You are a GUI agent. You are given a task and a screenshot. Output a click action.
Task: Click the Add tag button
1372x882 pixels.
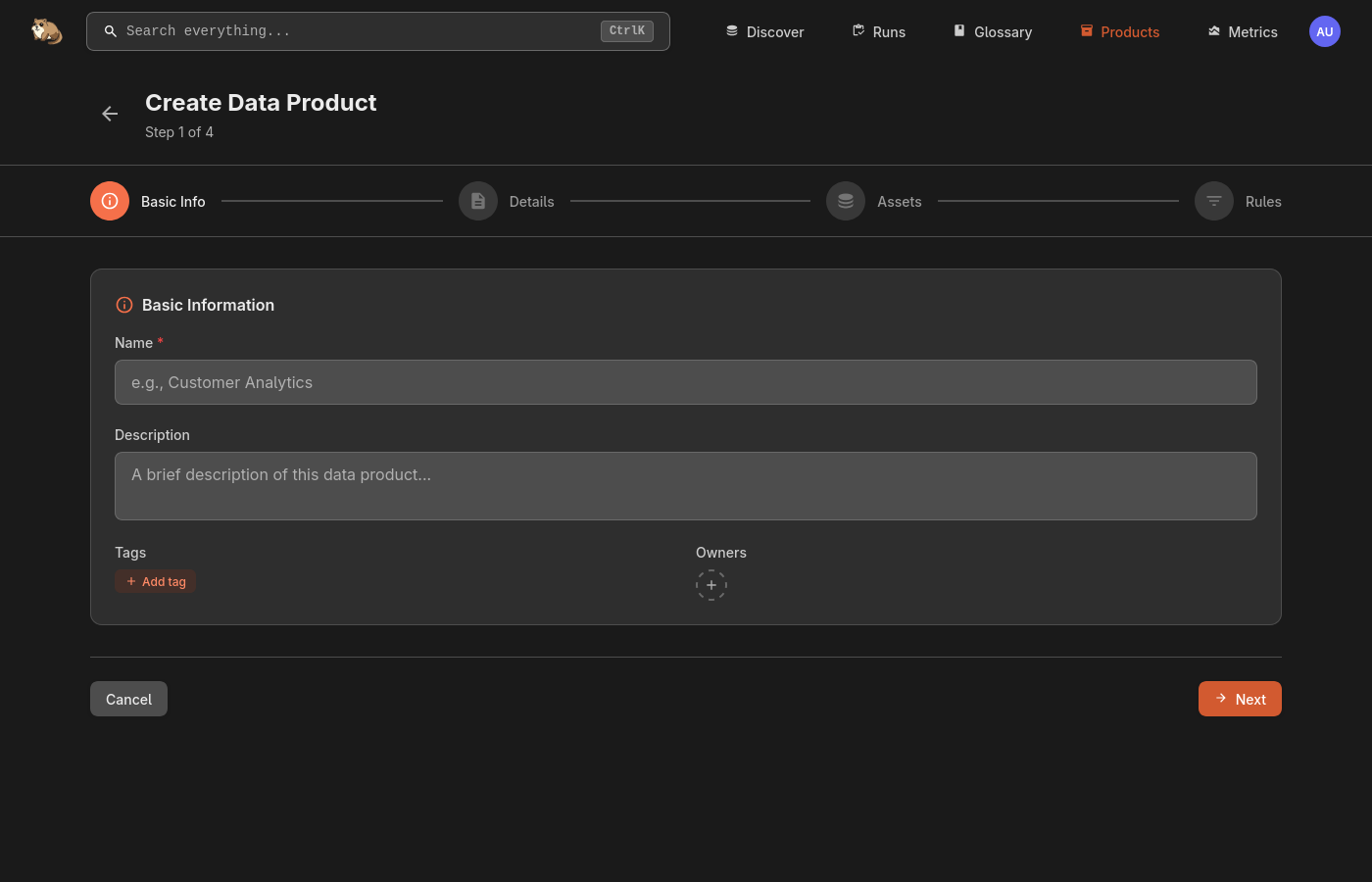(x=156, y=582)
